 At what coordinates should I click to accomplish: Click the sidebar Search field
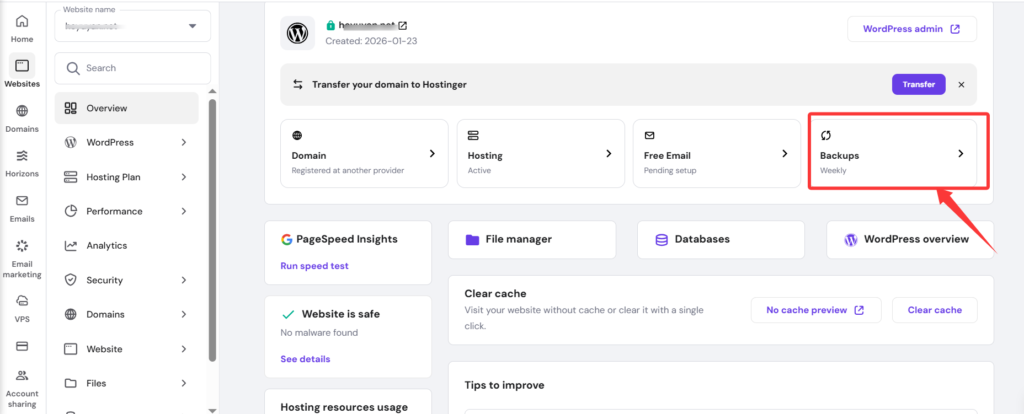coord(132,68)
